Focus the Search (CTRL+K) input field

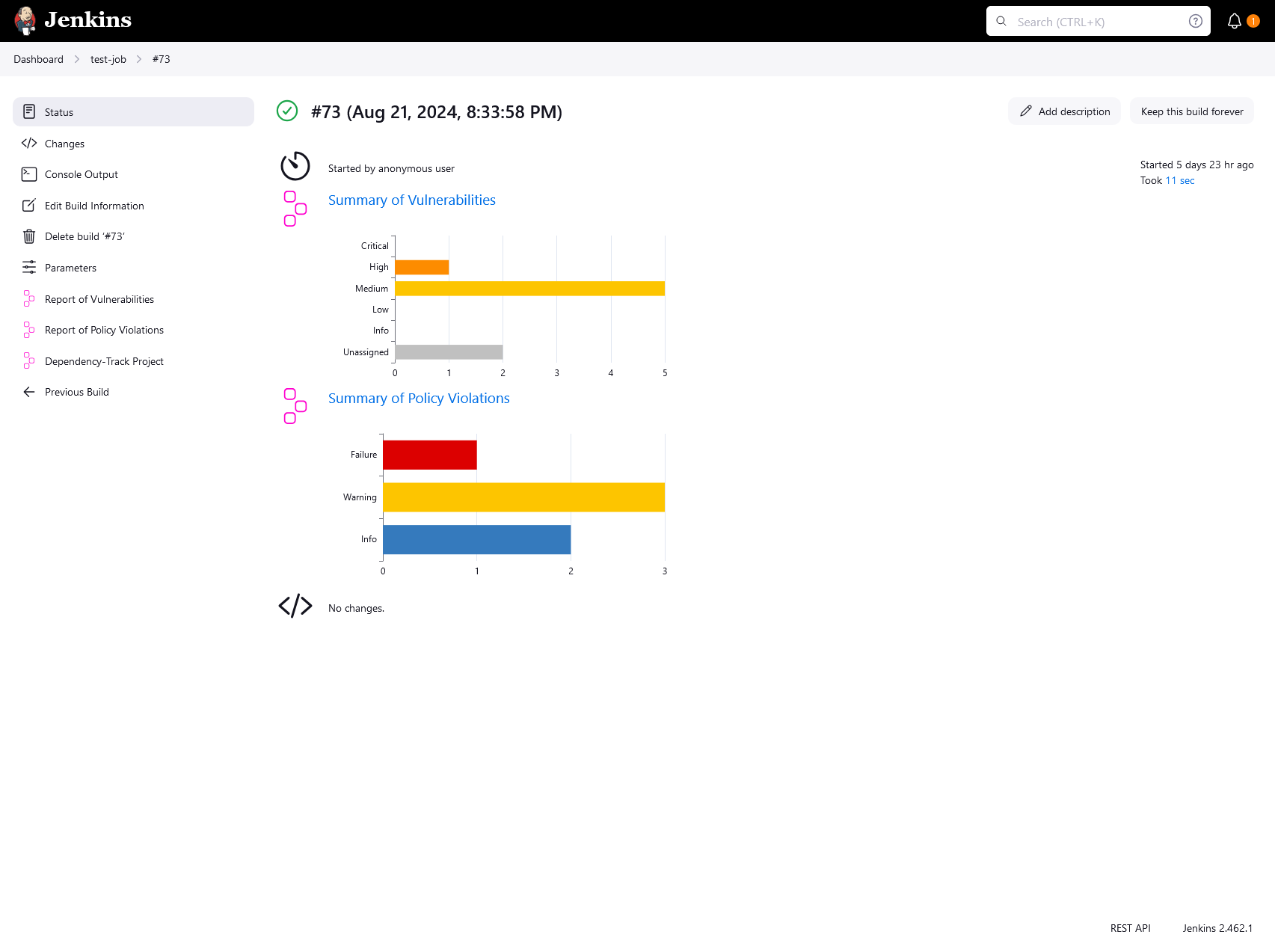click(x=1098, y=21)
